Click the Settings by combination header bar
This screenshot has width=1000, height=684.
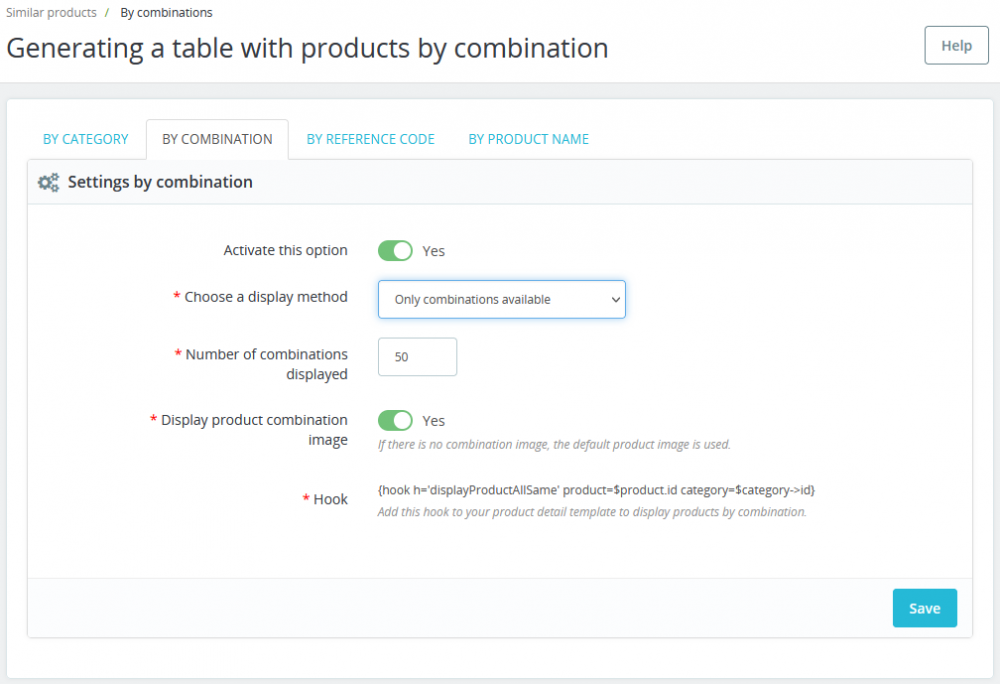(500, 182)
